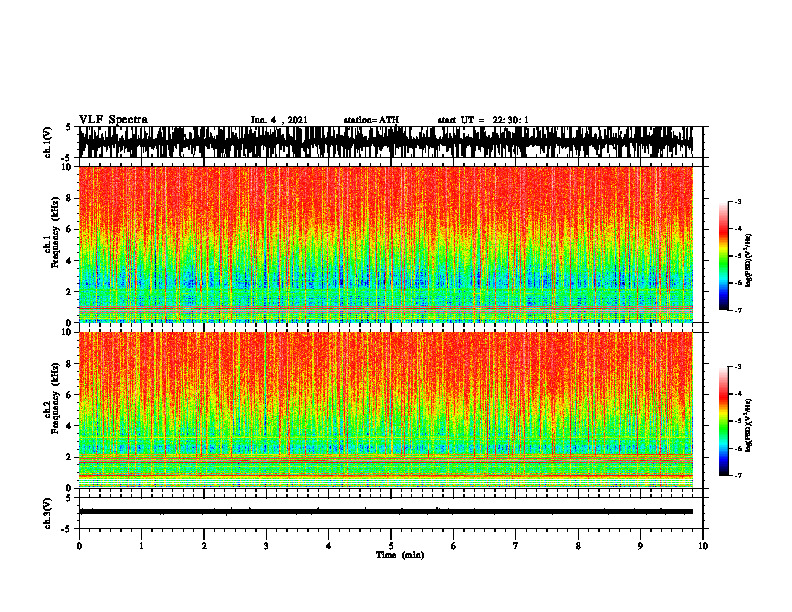The width and height of the screenshot is (792, 612).
Task: Click time-axis tick label "6"
Action: pyautogui.click(x=454, y=546)
